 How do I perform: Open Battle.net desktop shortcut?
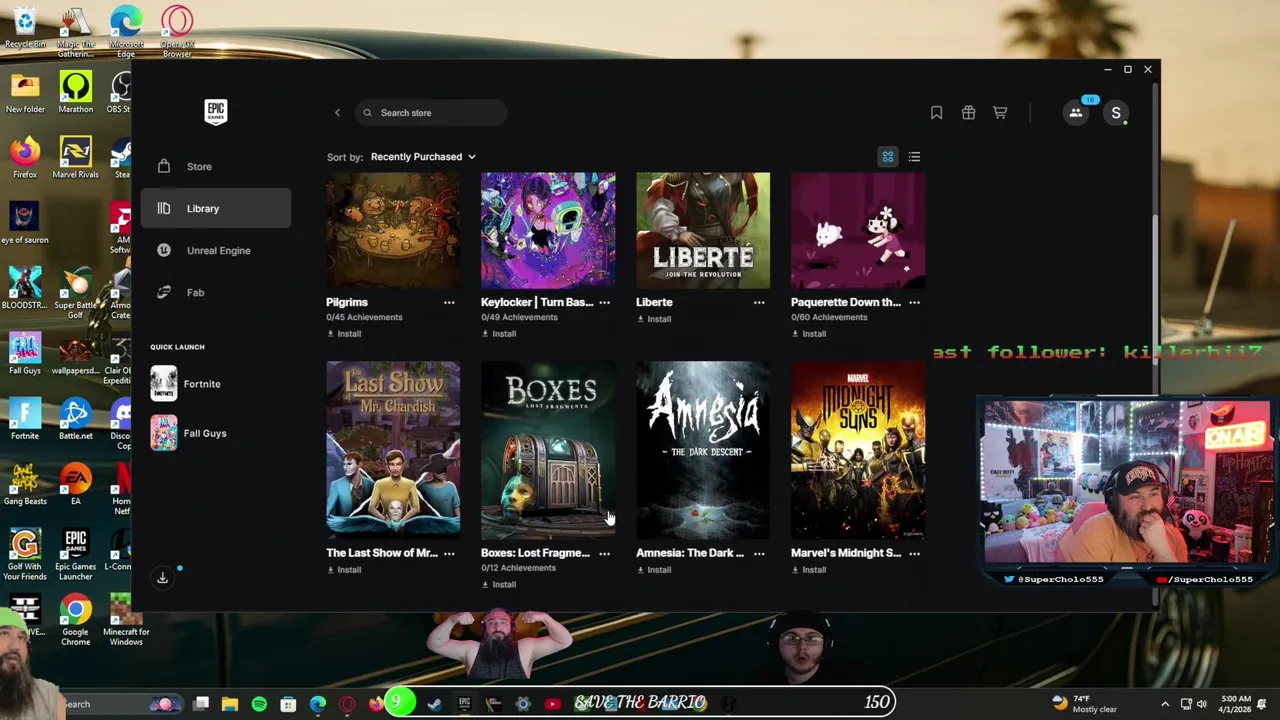[x=76, y=420]
